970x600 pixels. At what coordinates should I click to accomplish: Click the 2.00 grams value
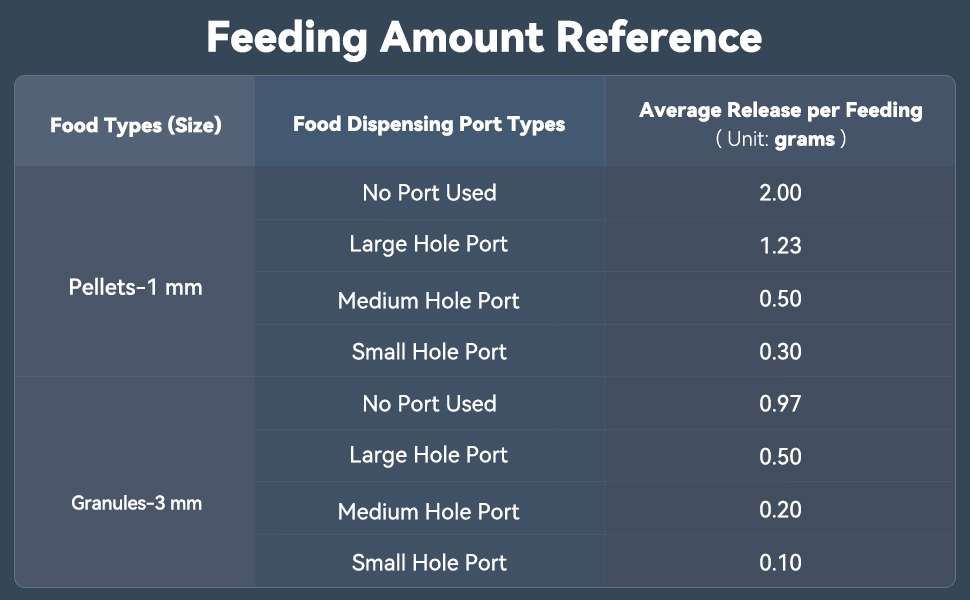[x=780, y=192]
